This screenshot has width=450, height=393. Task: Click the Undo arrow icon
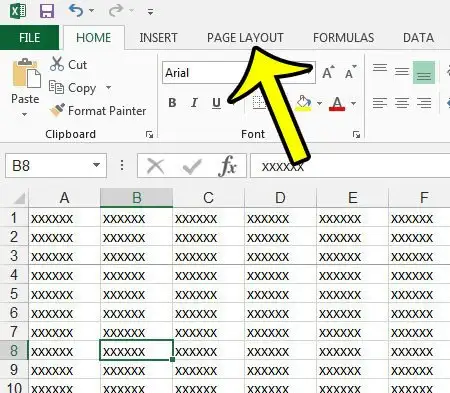pos(76,11)
